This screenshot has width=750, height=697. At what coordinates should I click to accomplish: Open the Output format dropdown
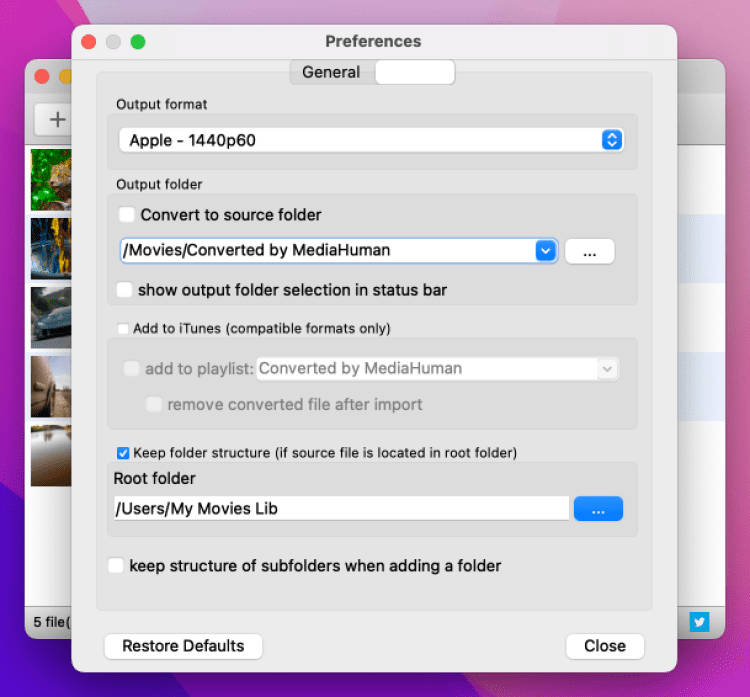(371, 140)
